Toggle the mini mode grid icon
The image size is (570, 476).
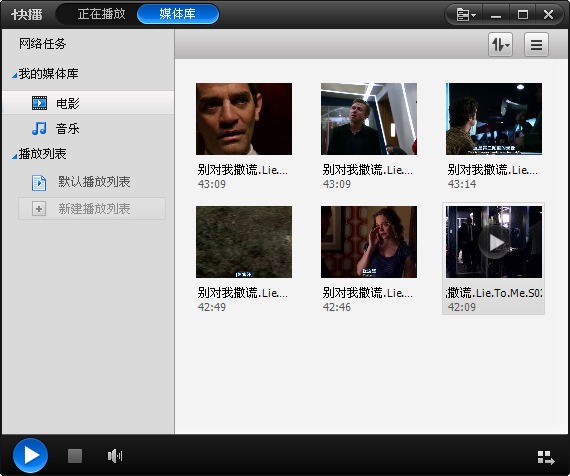(x=546, y=457)
